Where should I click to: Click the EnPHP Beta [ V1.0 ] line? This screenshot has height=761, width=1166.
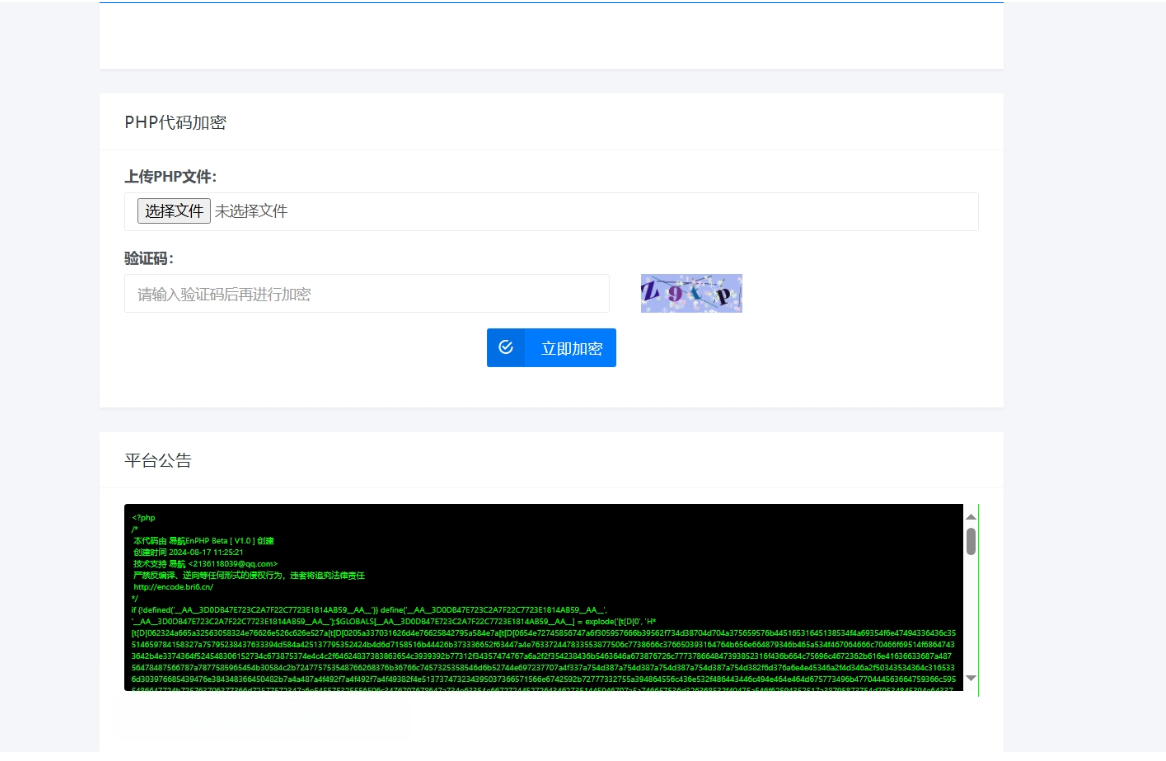[204, 541]
